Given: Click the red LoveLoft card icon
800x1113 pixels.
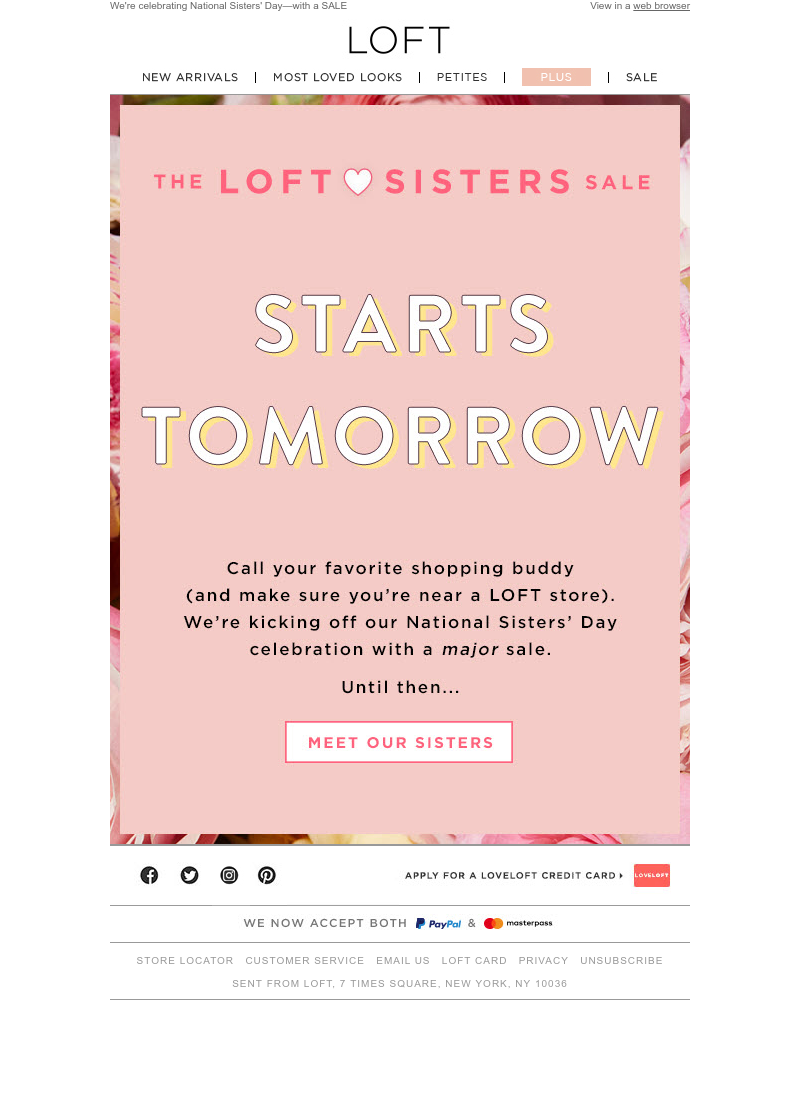Looking at the screenshot, I should (x=652, y=875).
